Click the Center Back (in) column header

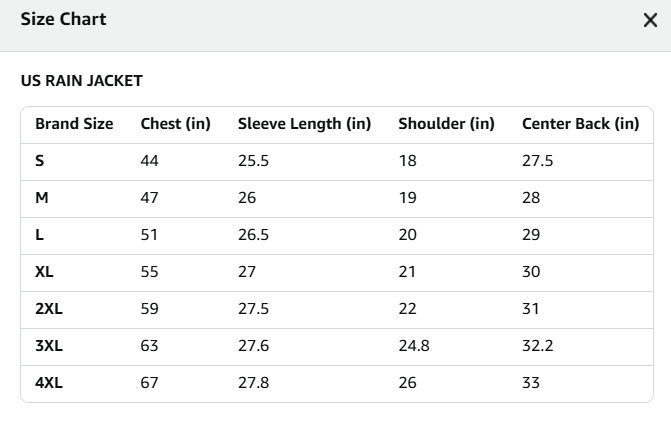point(580,124)
